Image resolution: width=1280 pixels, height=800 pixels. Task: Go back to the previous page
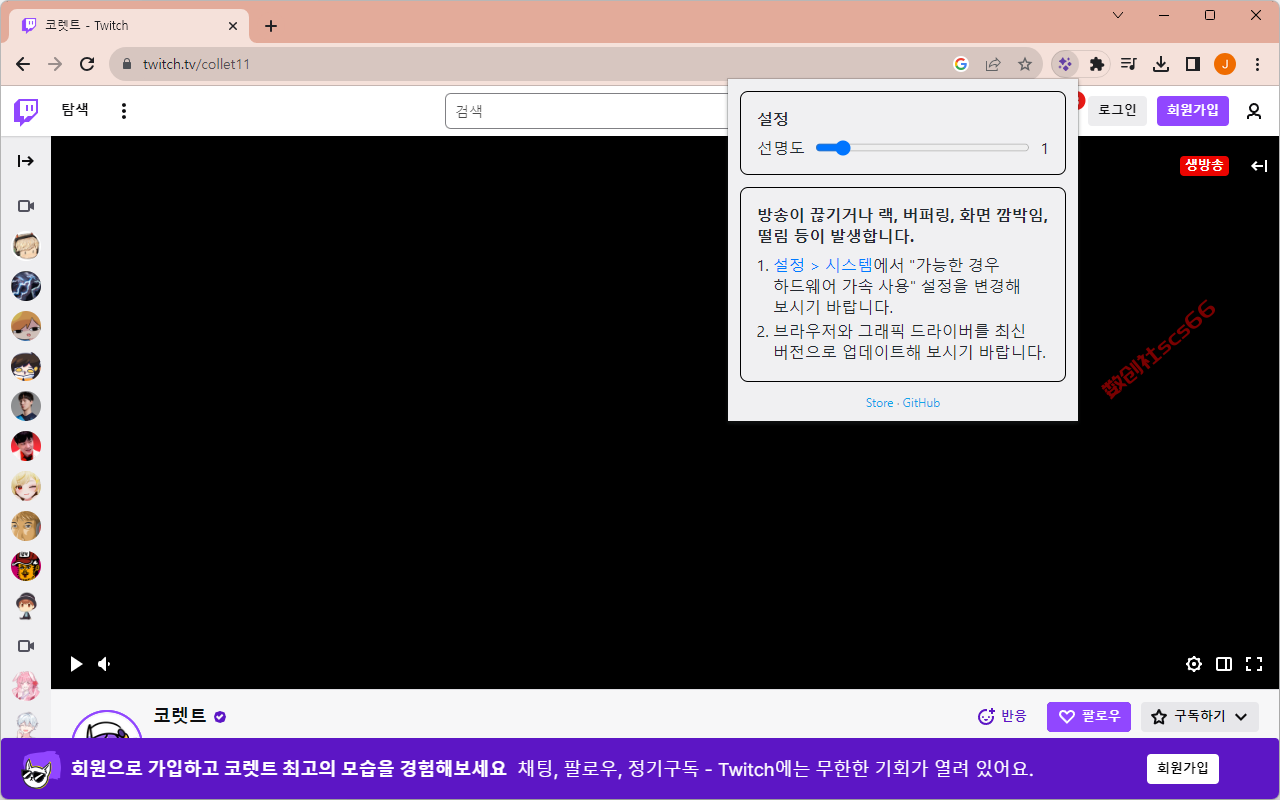click(23, 64)
